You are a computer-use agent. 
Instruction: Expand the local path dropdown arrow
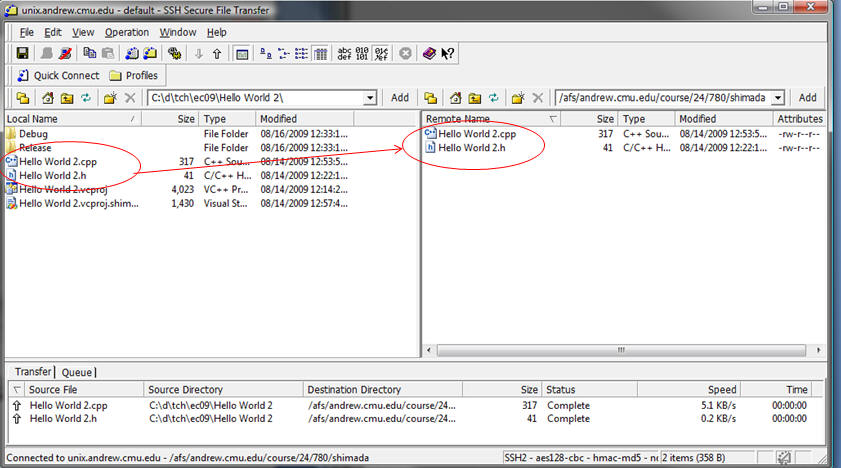[370, 98]
